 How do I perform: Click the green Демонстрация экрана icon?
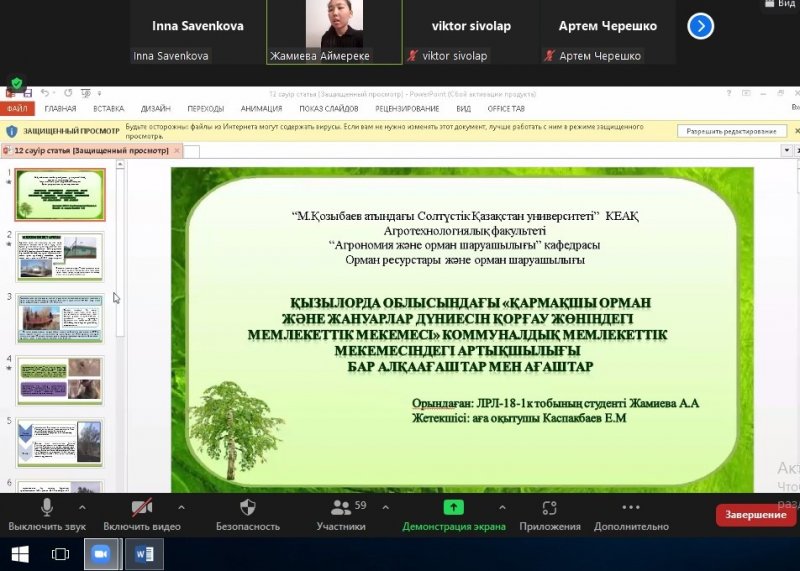pyautogui.click(x=453, y=508)
